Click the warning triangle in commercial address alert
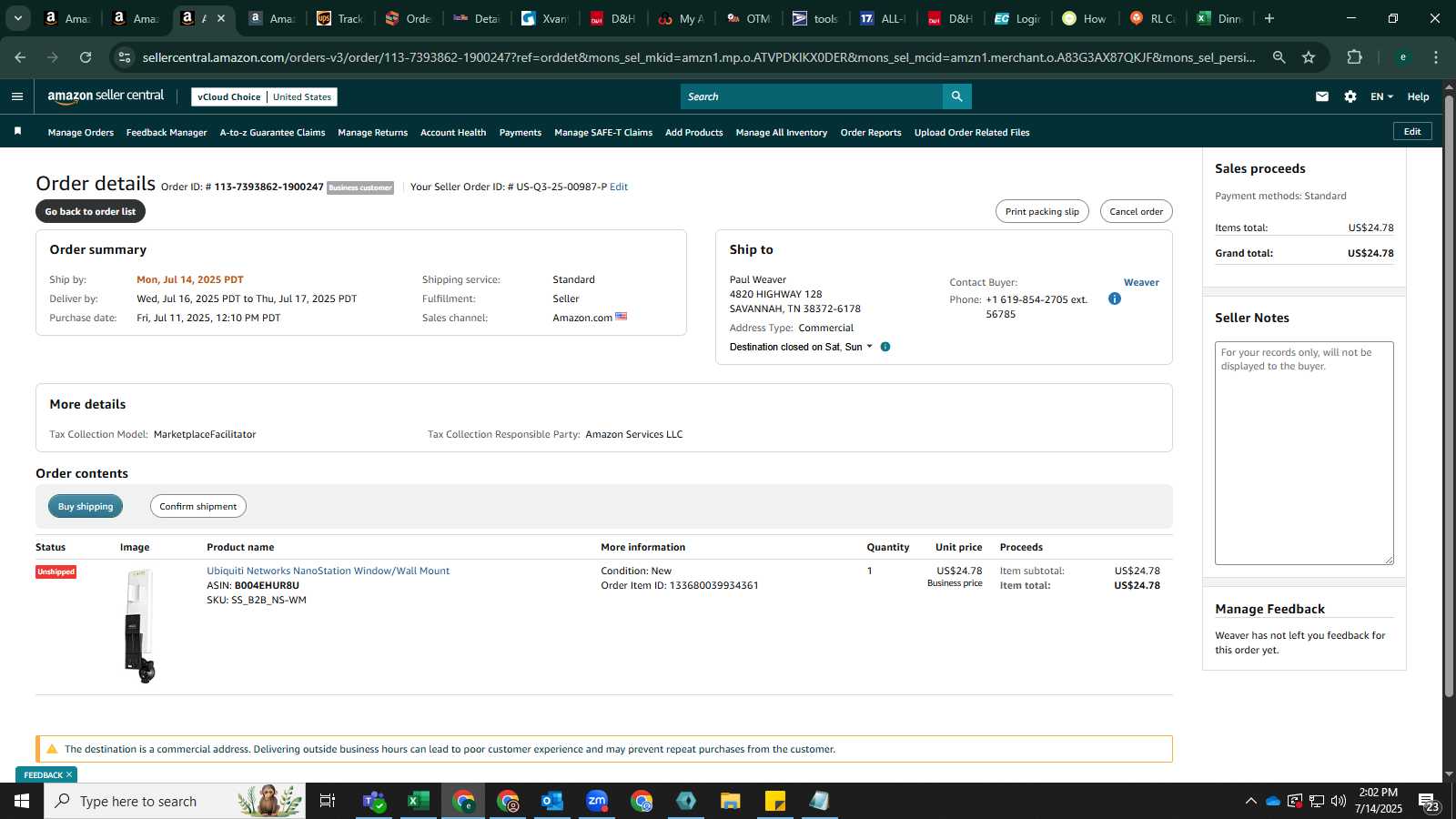The height and width of the screenshot is (819, 1456). tap(52, 749)
